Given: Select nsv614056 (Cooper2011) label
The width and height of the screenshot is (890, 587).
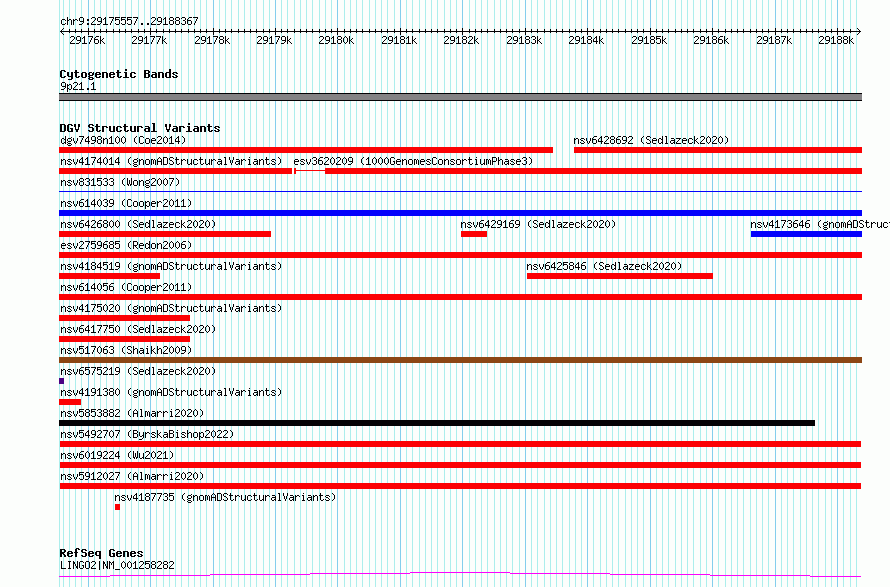Looking at the screenshot, I should click(x=126, y=287).
